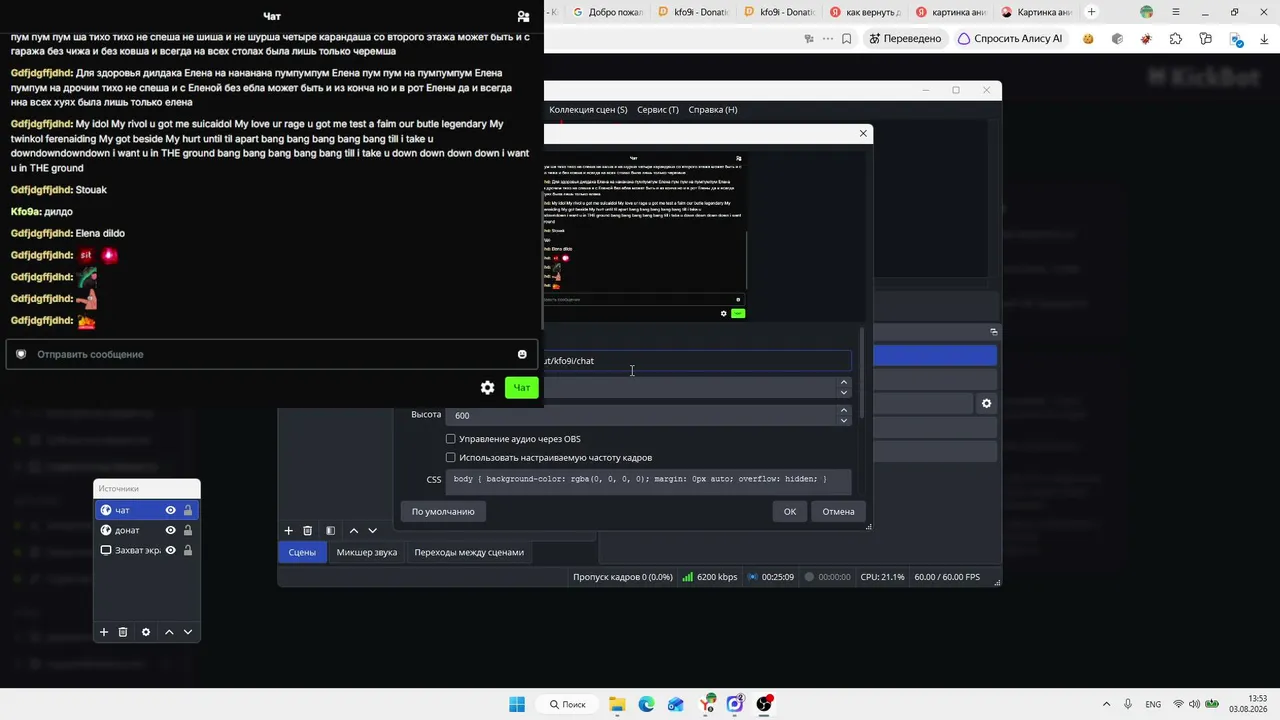Screen dimensions: 1280x720
Task: Open Справка menu in OBS
Action: click(713, 109)
